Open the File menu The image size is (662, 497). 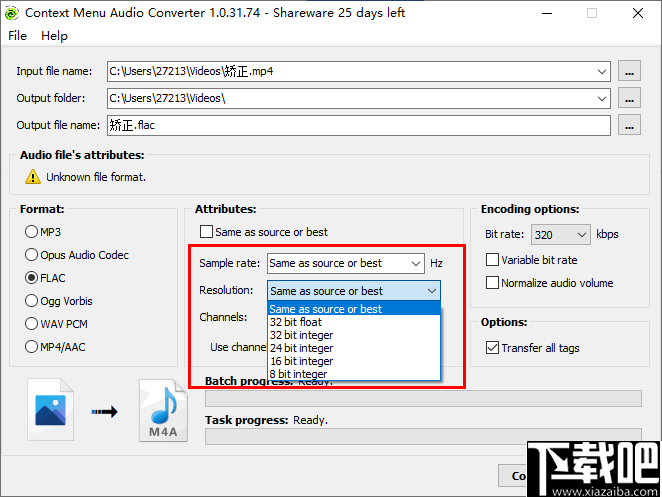(17, 36)
